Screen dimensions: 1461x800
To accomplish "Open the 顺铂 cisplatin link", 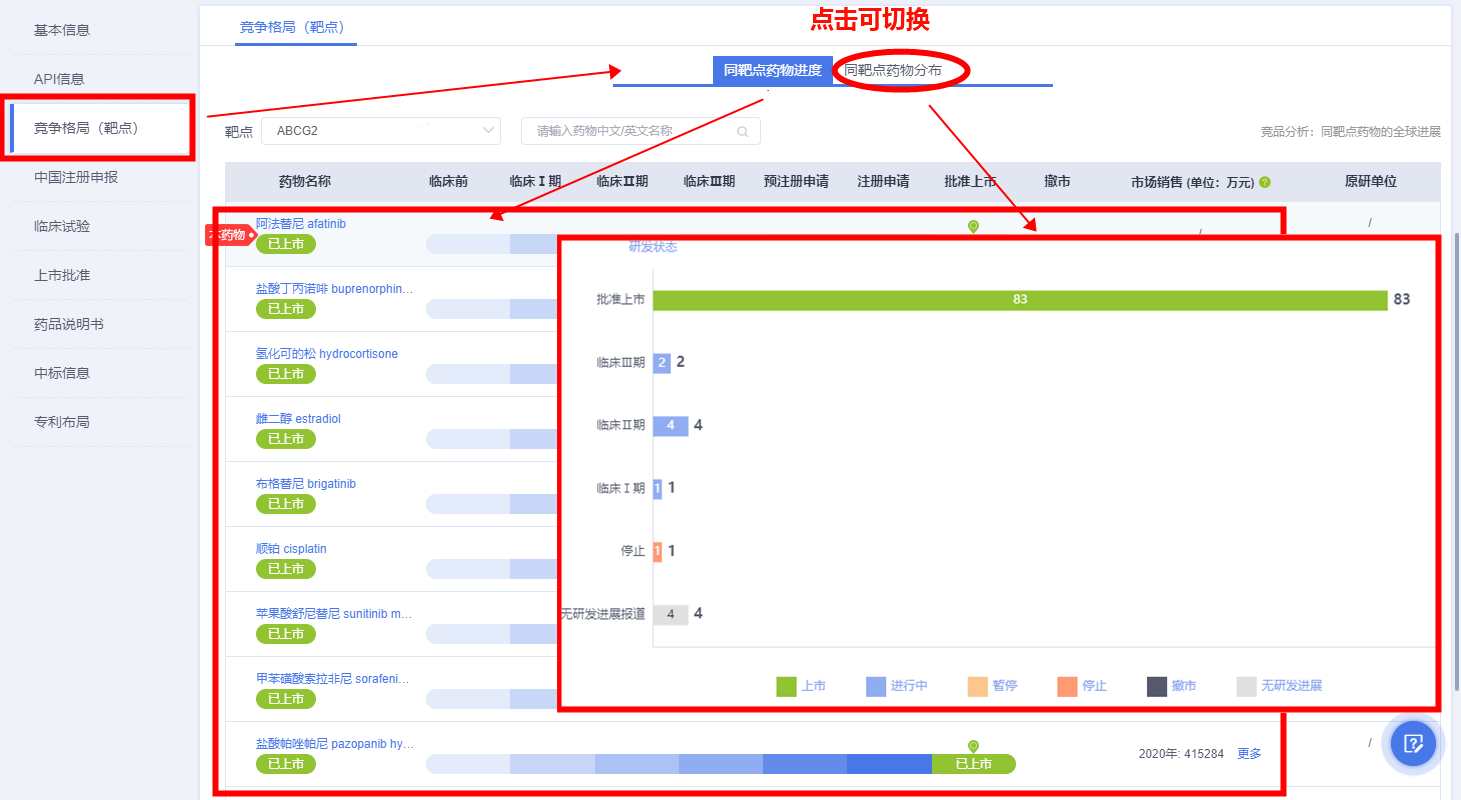I will tap(291, 549).
